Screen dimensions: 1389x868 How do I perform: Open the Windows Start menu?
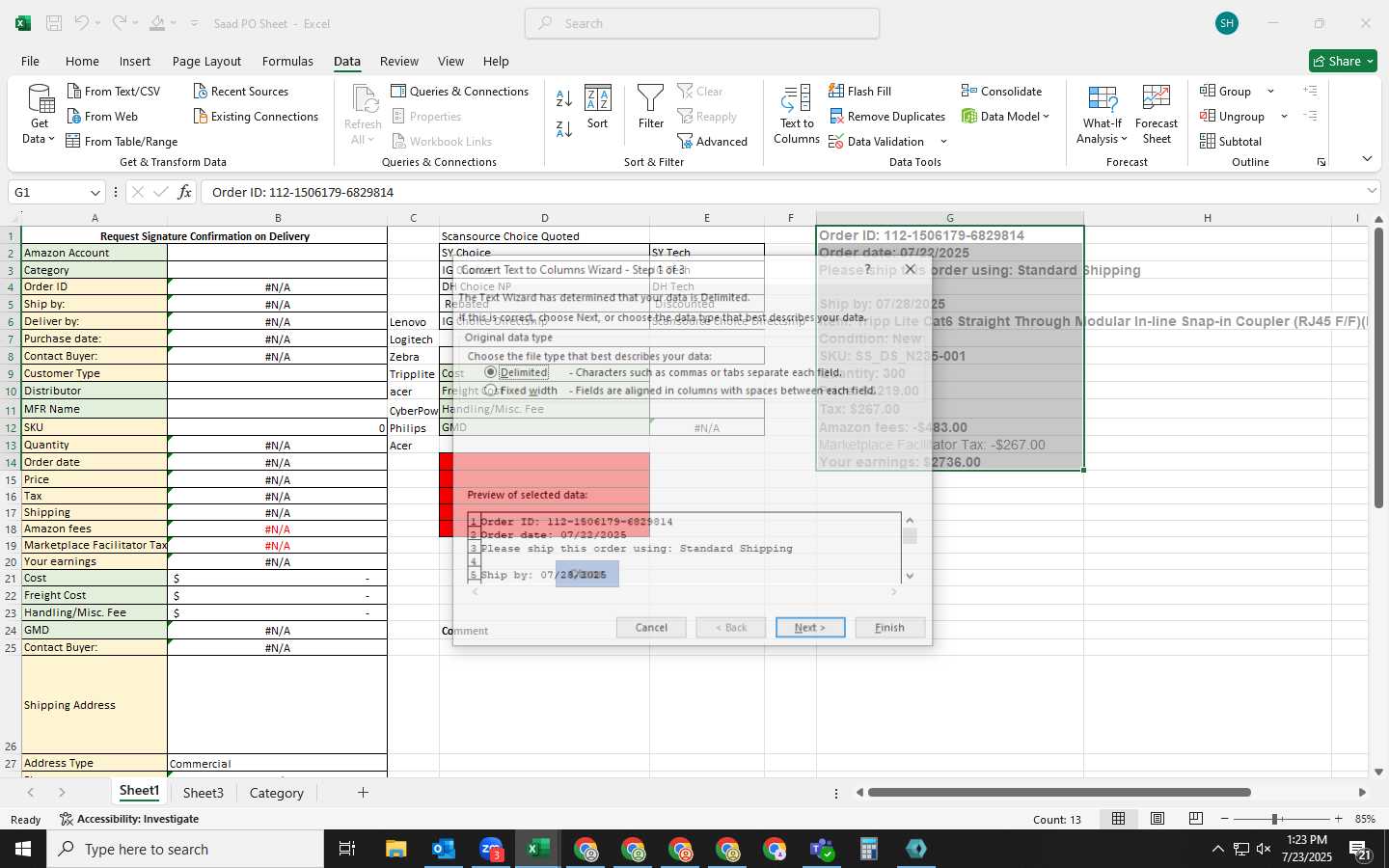[x=23, y=849]
